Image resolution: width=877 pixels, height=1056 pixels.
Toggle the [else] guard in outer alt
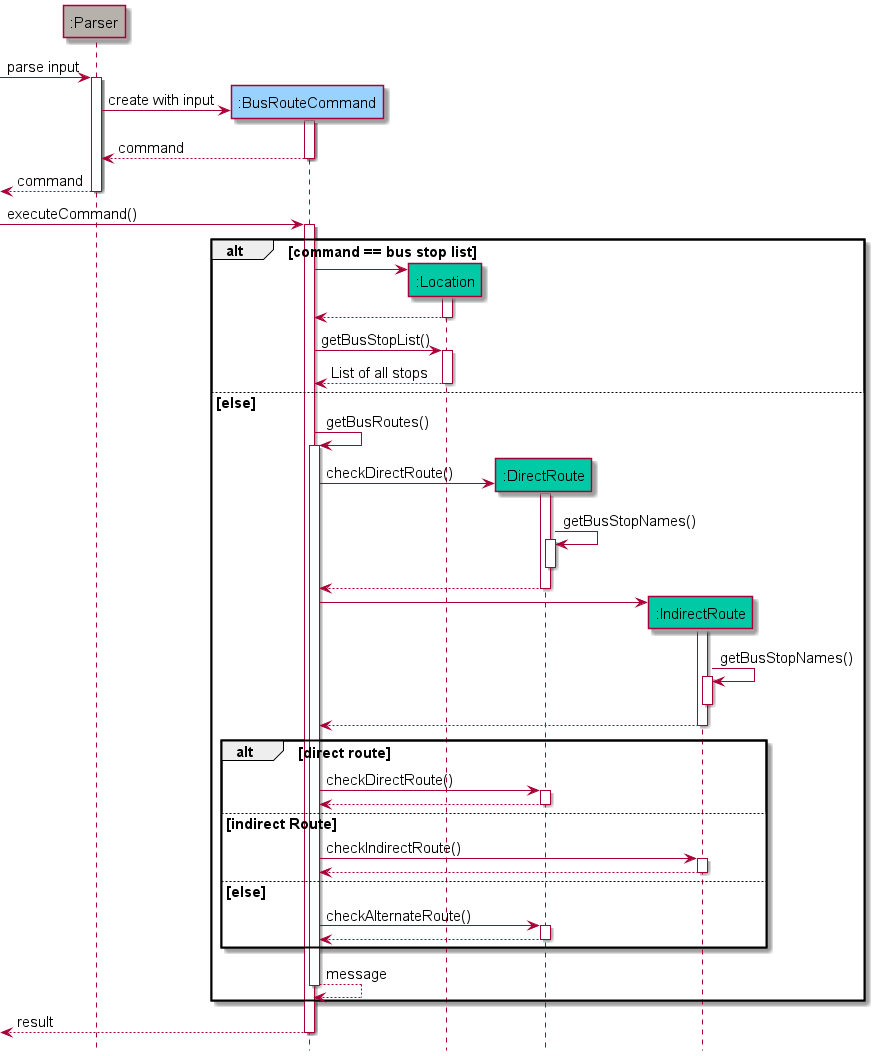pyautogui.click(x=236, y=403)
